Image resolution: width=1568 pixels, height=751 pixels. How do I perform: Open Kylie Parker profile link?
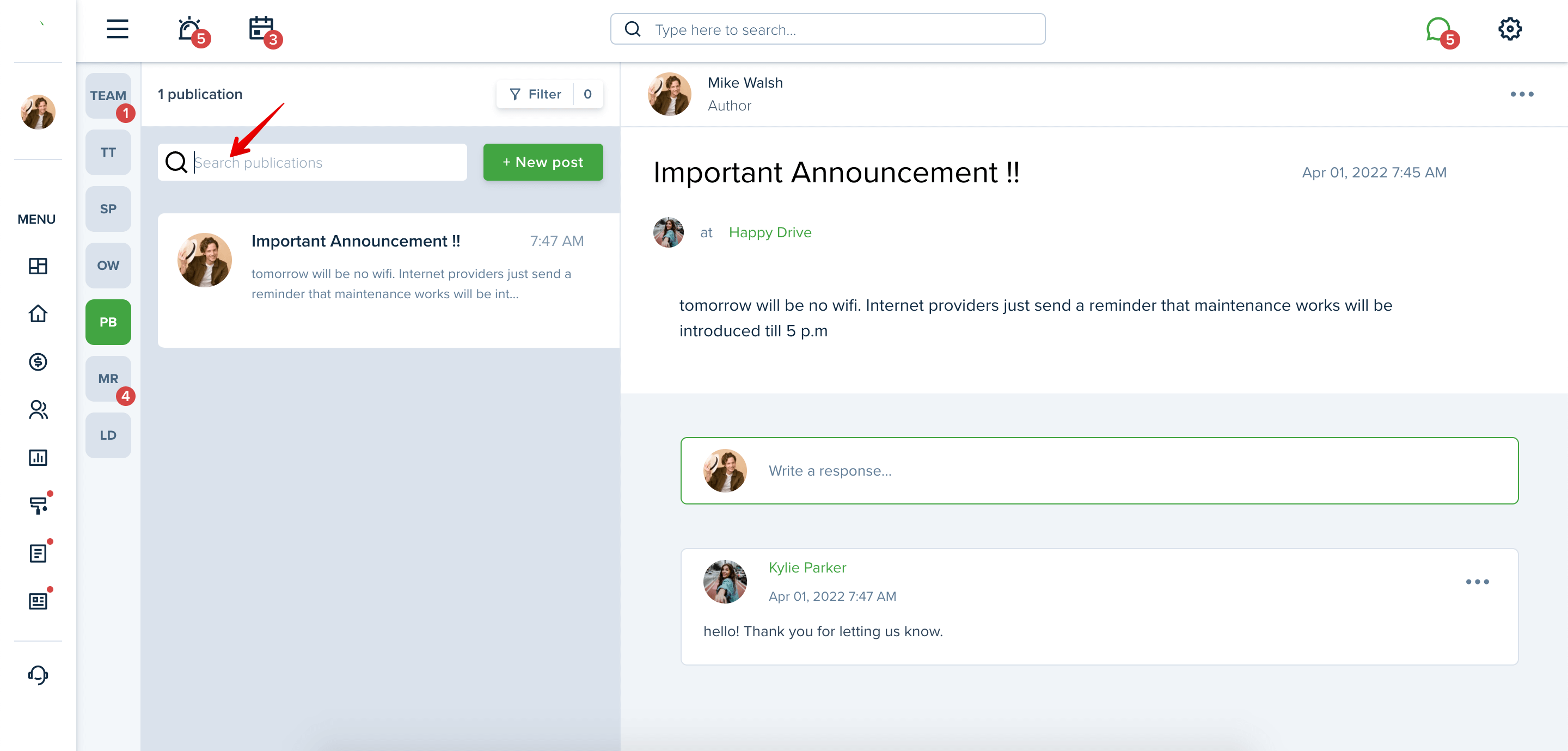[x=807, y=567]
